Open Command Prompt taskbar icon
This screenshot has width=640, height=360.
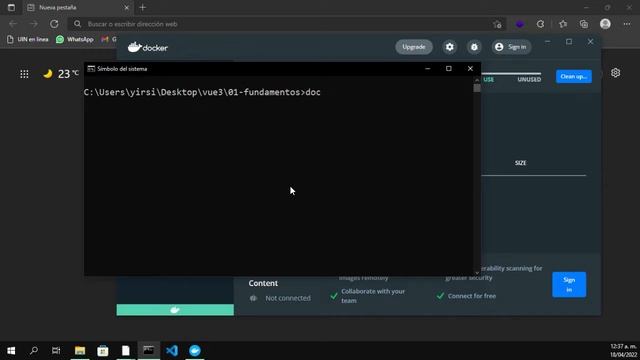(x=149, y=351)
